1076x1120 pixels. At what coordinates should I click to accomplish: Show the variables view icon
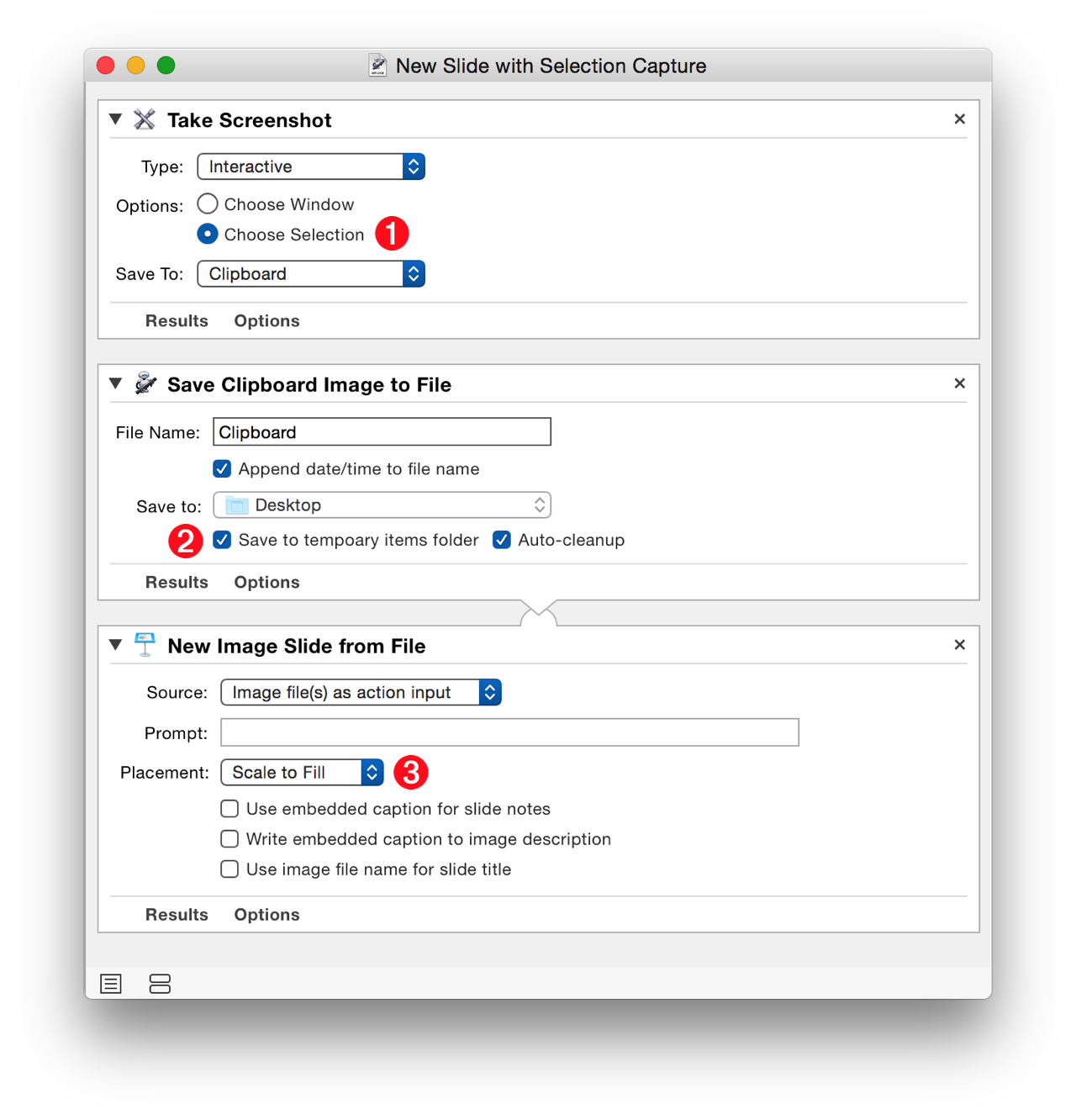tap(160, 984)
